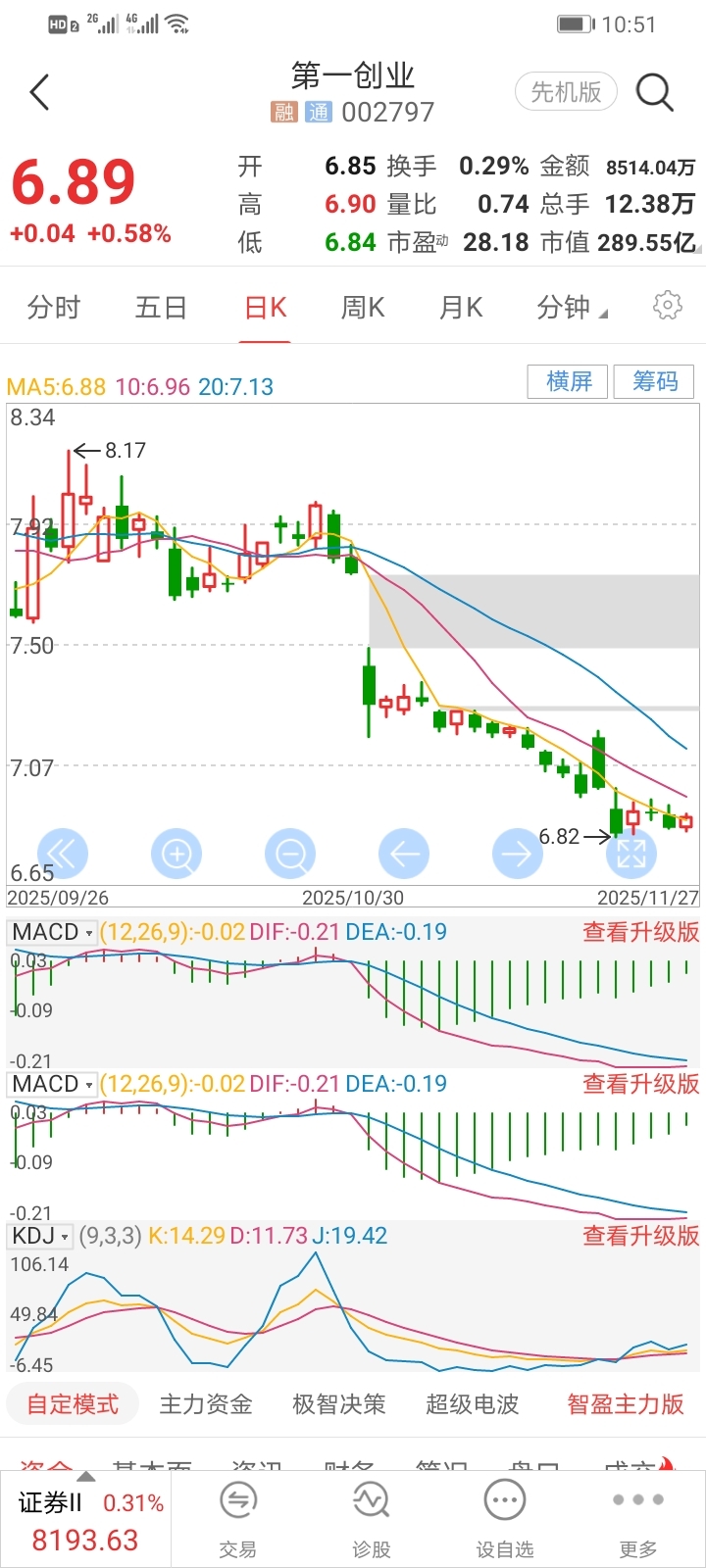Image resolution: width=706 pixels, height=1568 pixels.
Task: Open 查看升级版 link in second MACD panel
Action: point(641,1084)
